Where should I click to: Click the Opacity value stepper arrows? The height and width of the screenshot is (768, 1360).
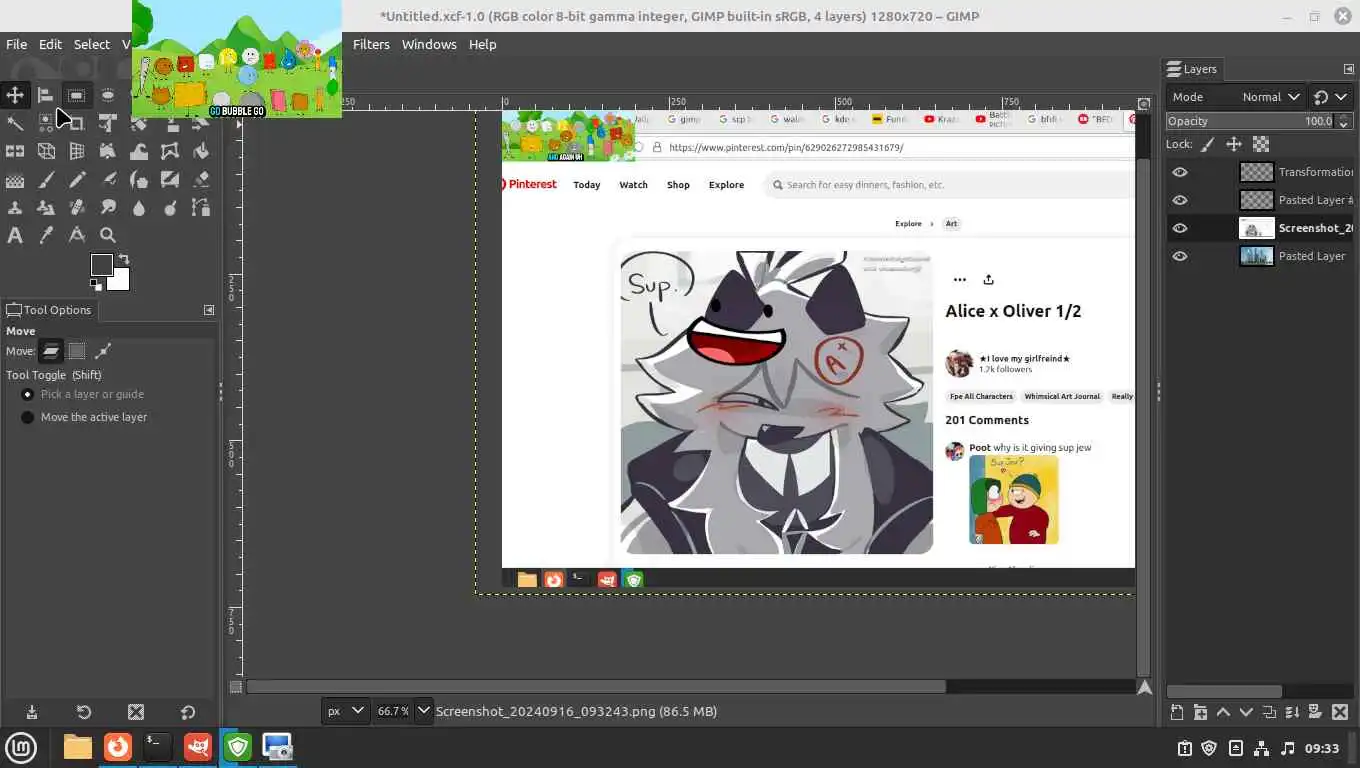click(x=1343, y=121)
